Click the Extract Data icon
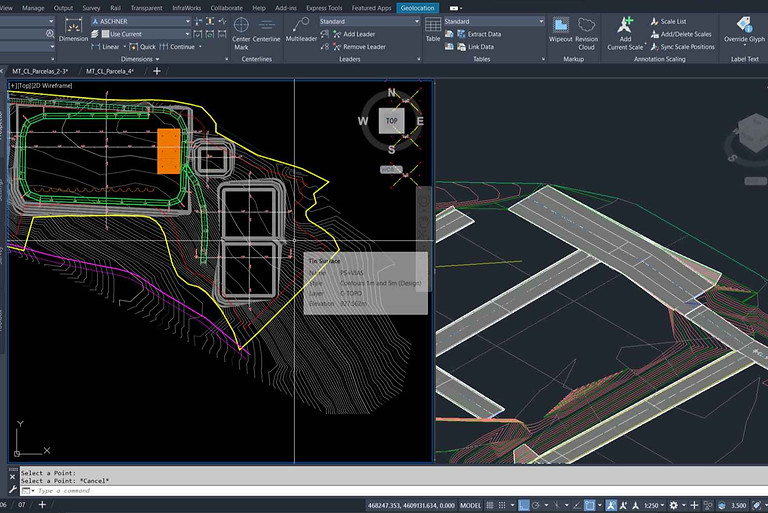768x513 pixels. (x=461, y=34)
